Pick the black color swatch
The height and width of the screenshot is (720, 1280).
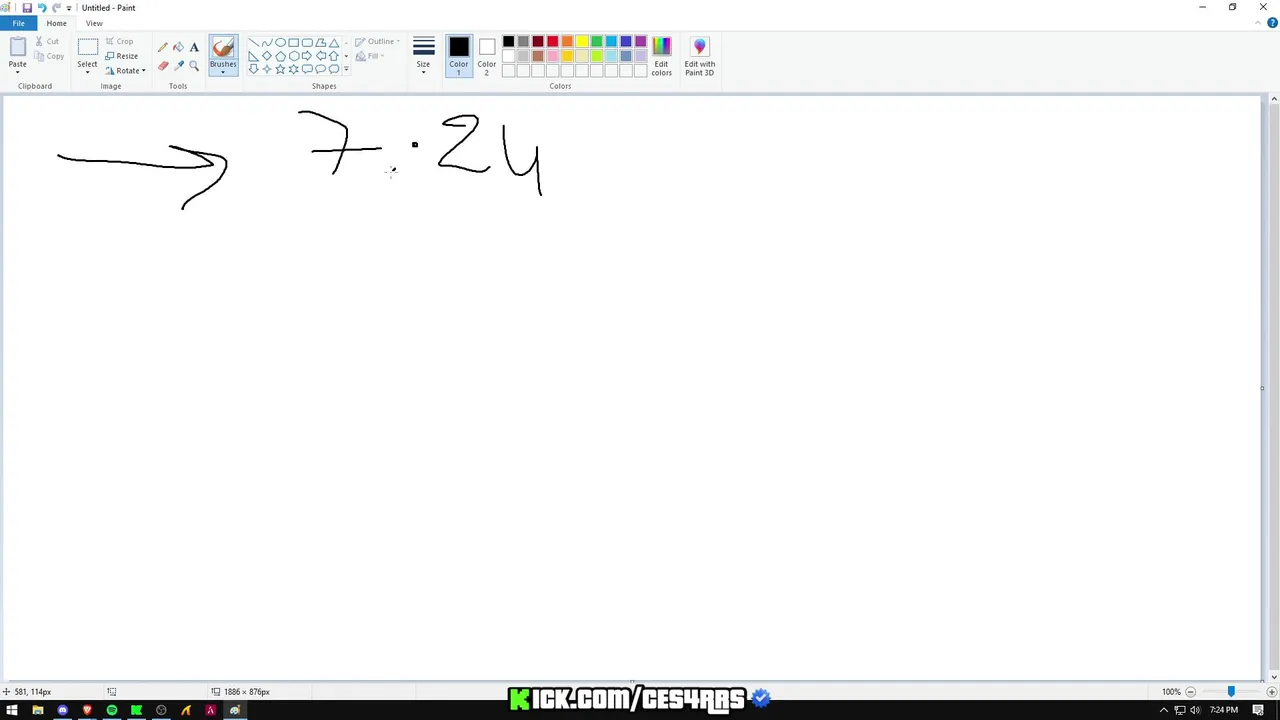[508, 42]
